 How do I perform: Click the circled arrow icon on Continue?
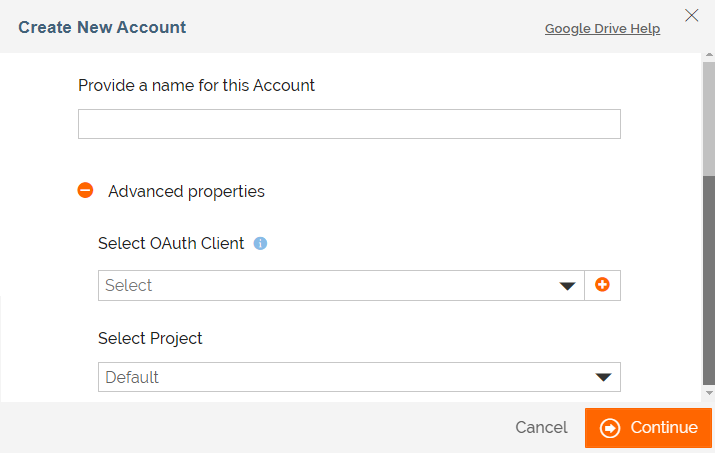(610, 428)
